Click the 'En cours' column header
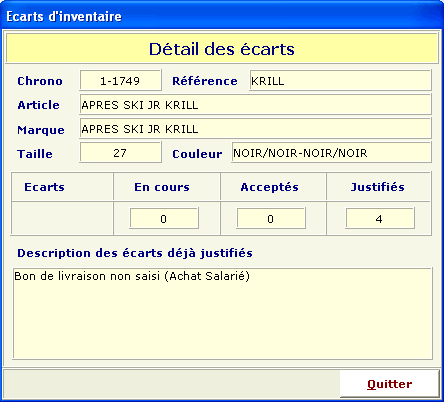 162,187
